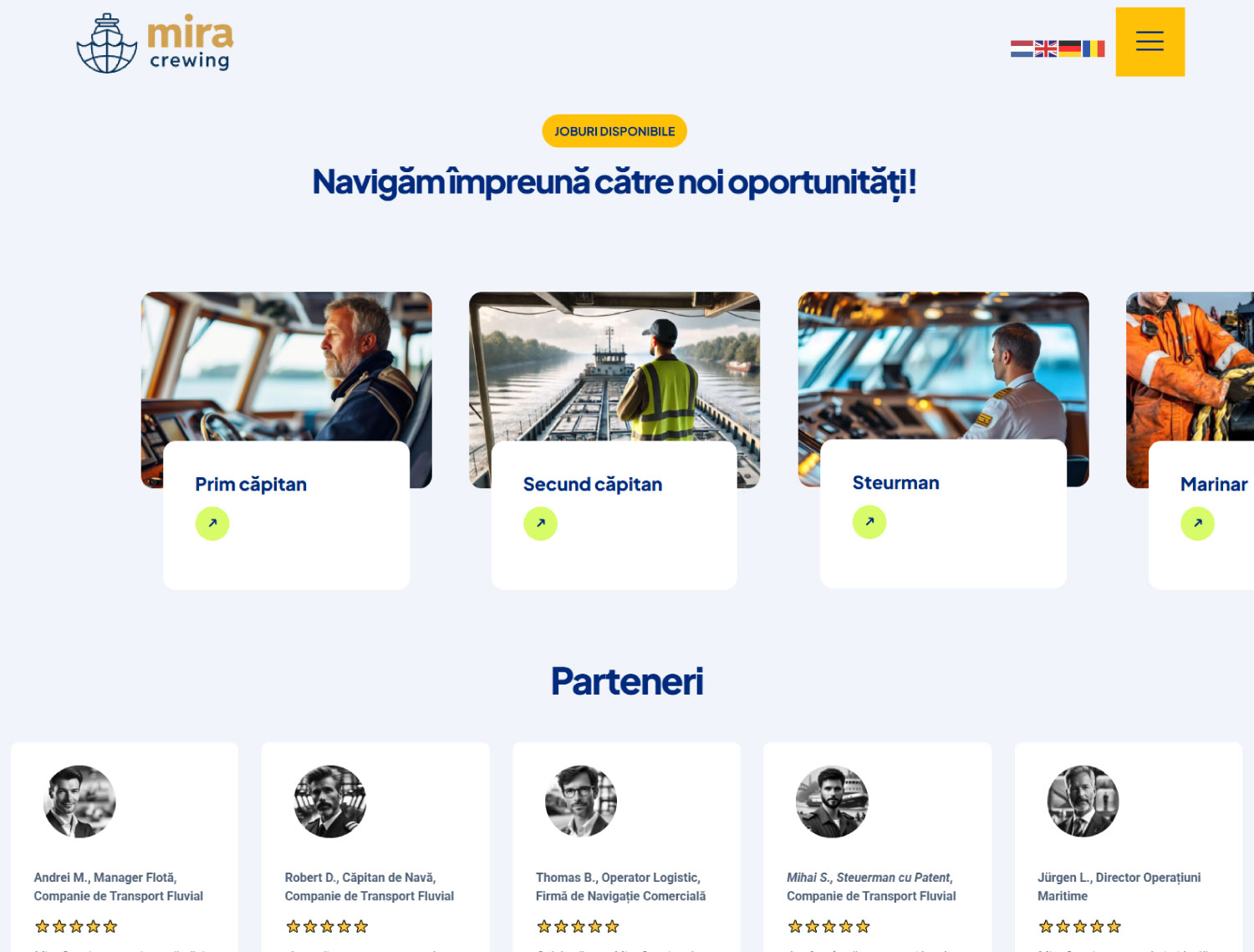
Task: Open the Steurman job title
Action: (895, 483)
